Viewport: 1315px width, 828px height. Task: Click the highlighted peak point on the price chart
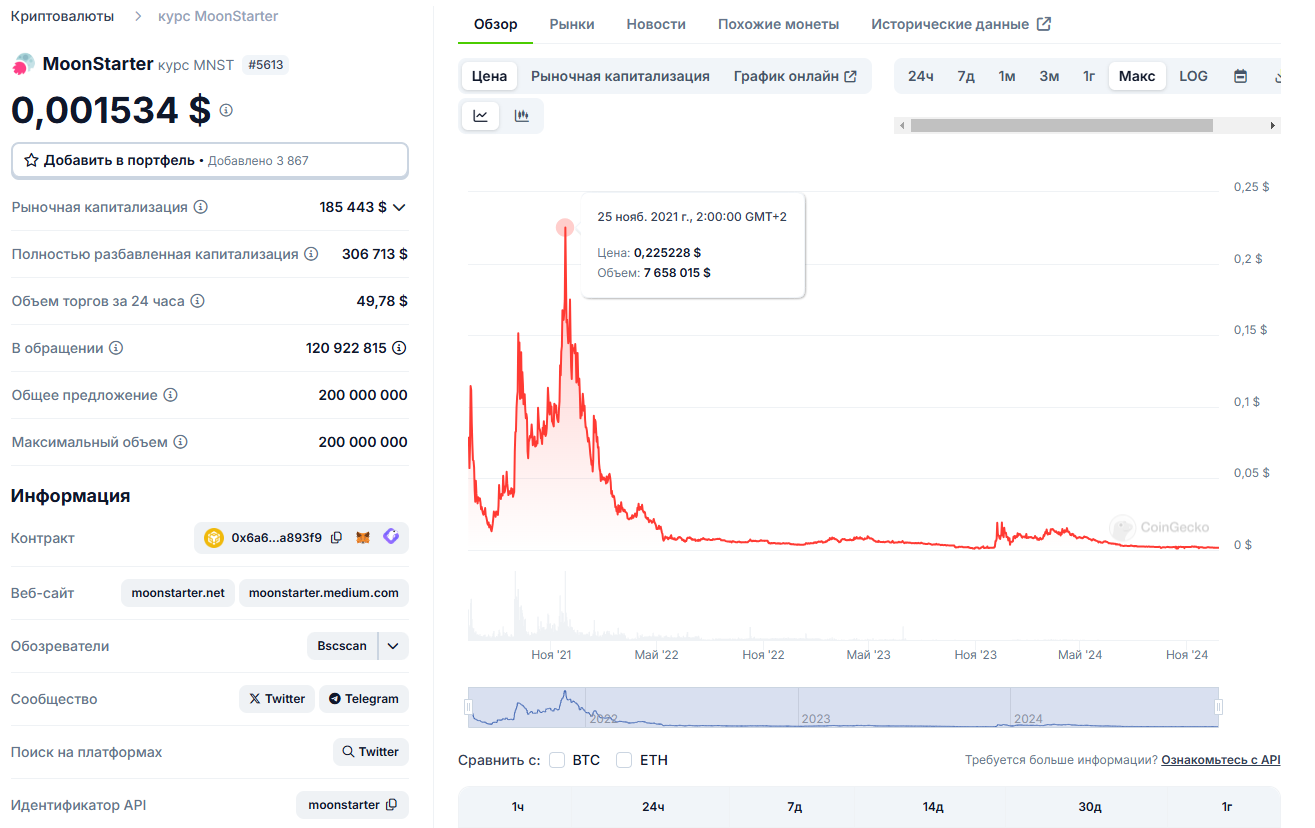(565, 228)
